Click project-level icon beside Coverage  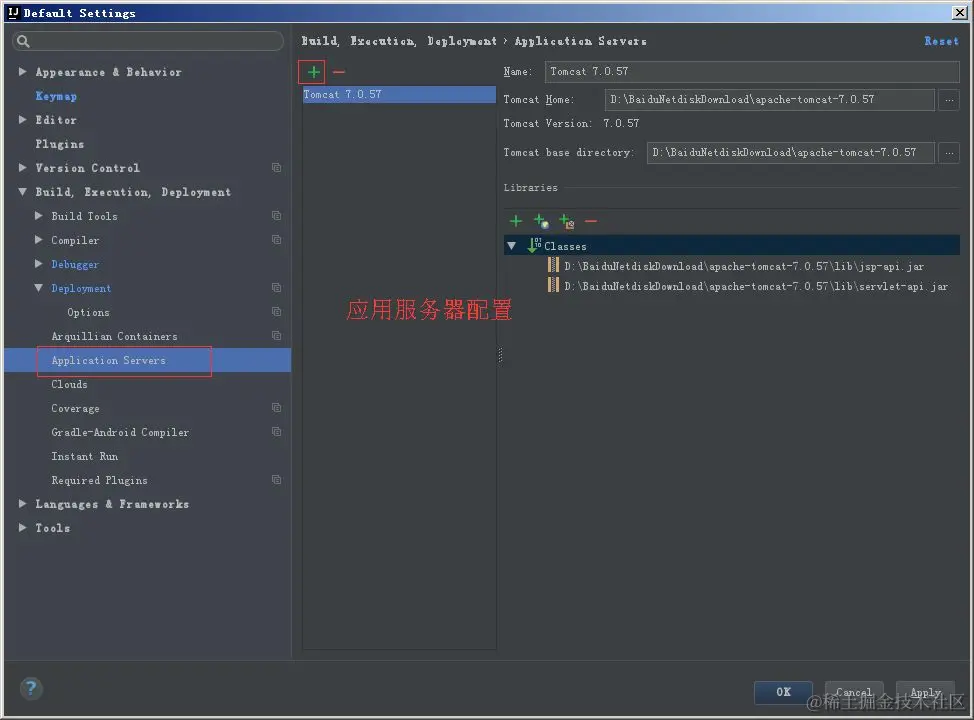click(x=276, y=408)
